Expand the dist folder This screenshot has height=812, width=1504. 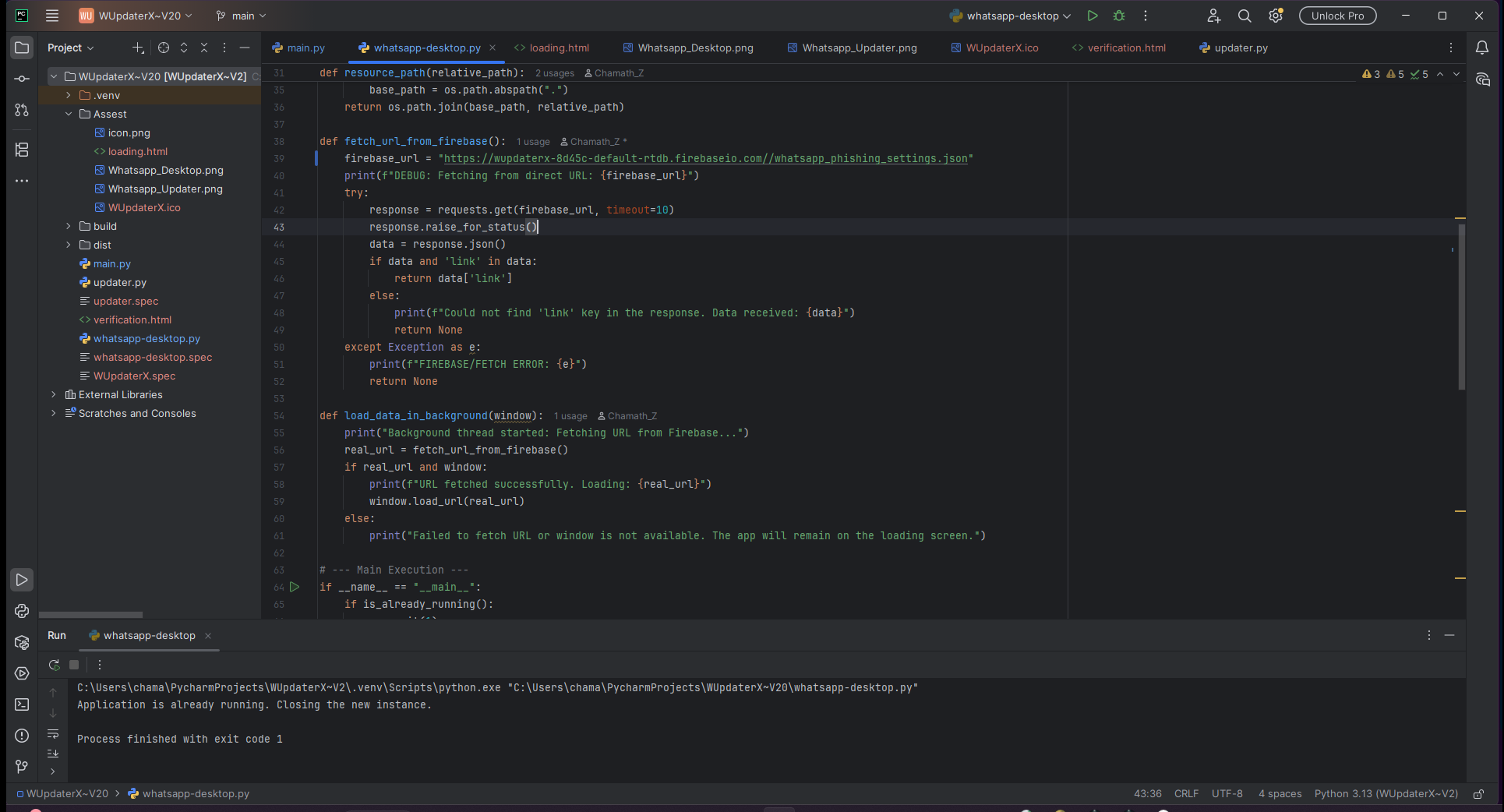pos(69,245)
